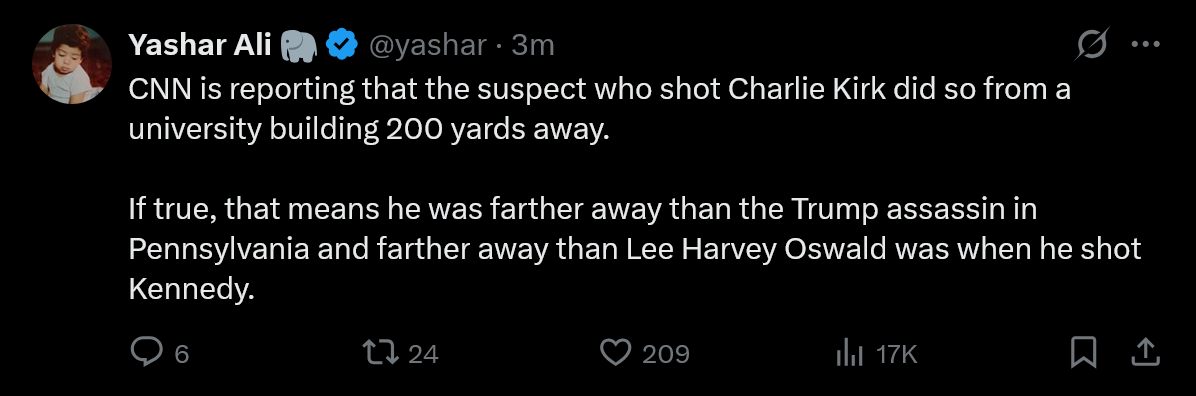The width and height of the screenshot is (1196, 396).
Task: Click the blue verified checkmark badge
Action: [x=342, y=46]
